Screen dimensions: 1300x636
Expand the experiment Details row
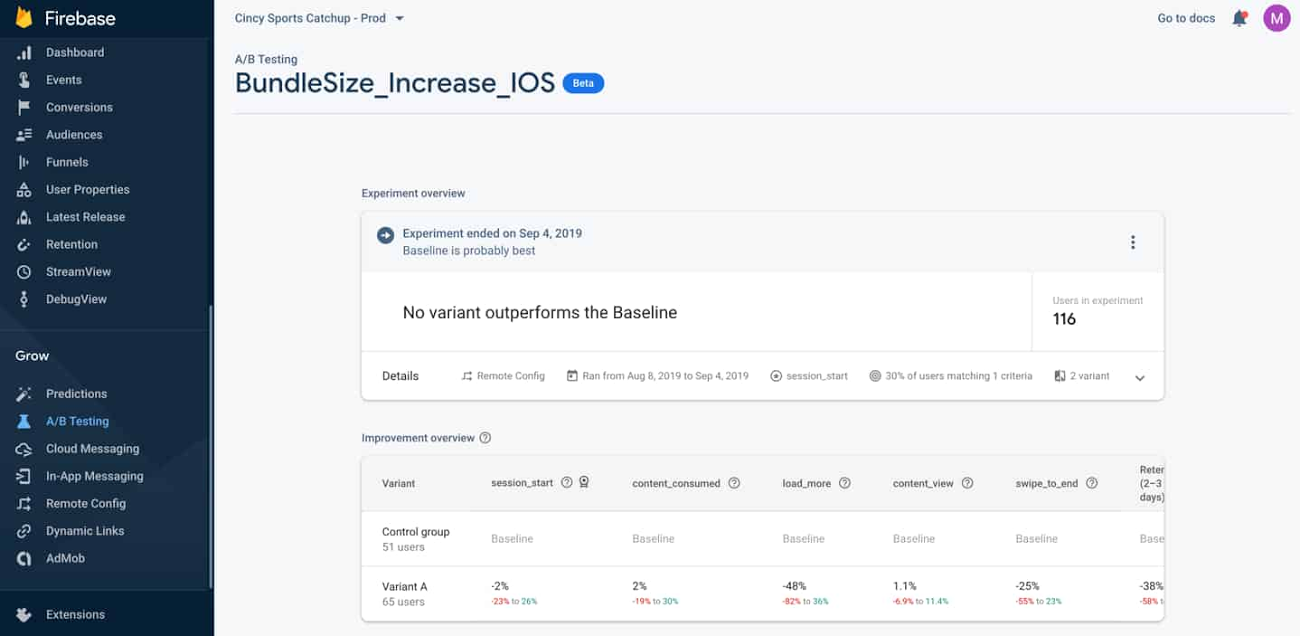pos(1139,377)
